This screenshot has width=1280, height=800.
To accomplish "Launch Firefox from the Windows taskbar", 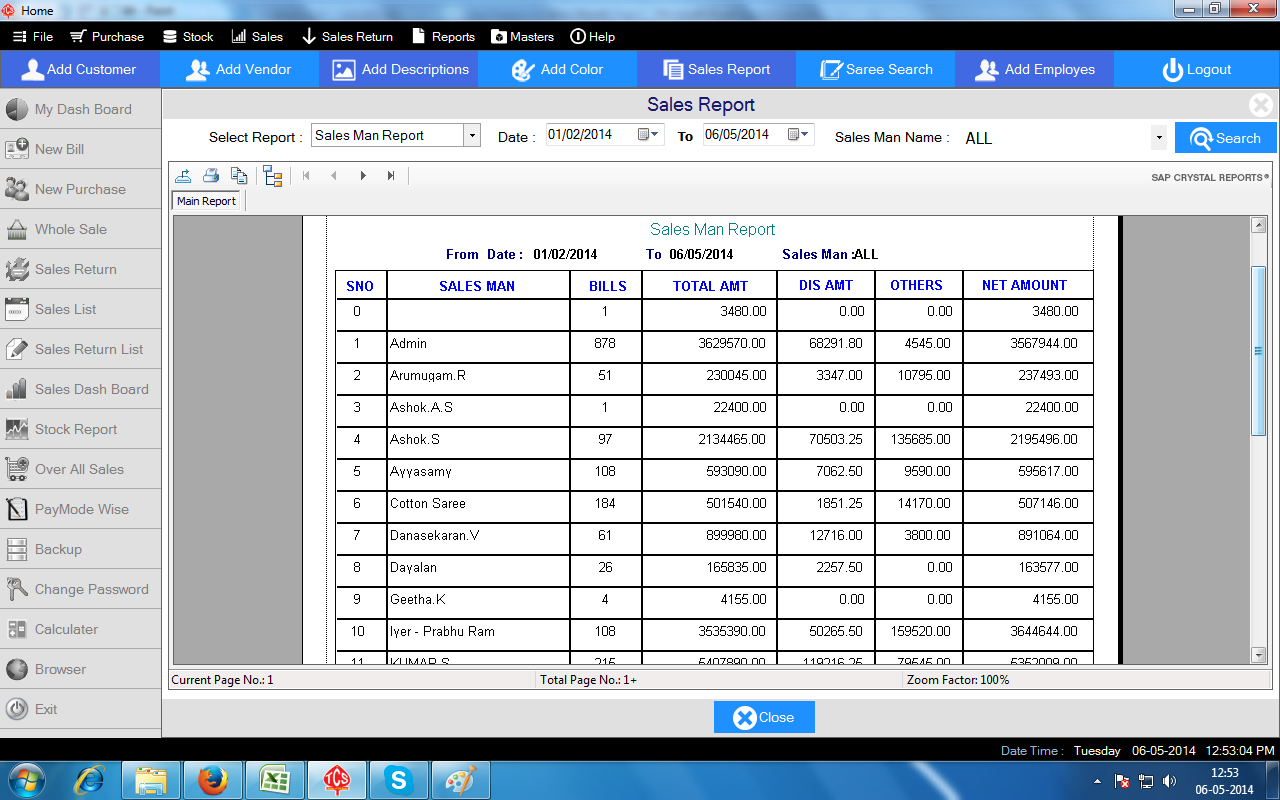I will coord(212,779).
